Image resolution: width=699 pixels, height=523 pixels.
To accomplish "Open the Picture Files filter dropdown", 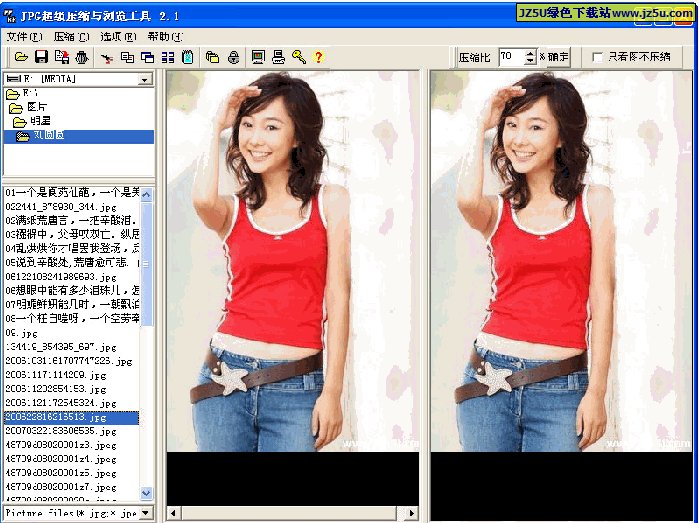I will [x=146, y=513].
